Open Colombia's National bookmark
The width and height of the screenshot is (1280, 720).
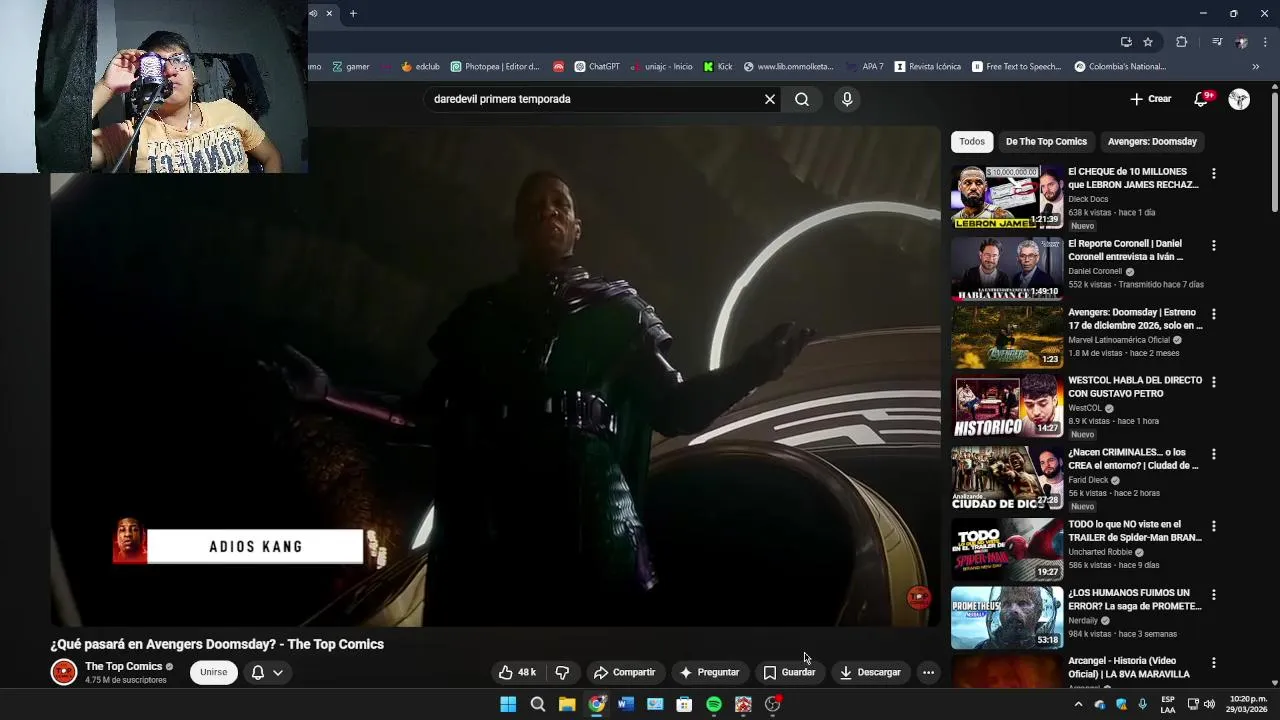tap(1120, 67)
